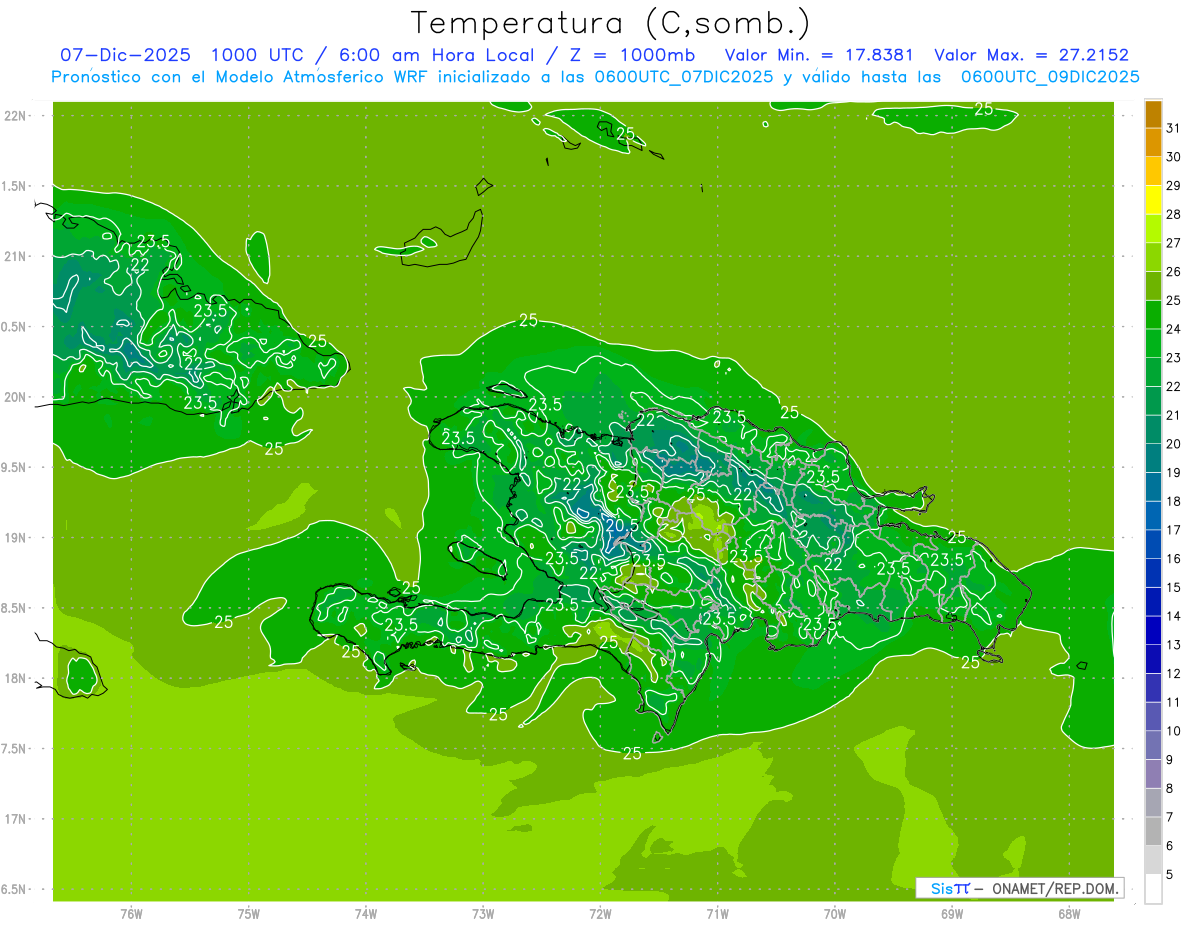The width and height of the screenshot is (1200, 927).
Task: Select the "Valor Max. = 27.2152" text
Action: point(1031,55)
